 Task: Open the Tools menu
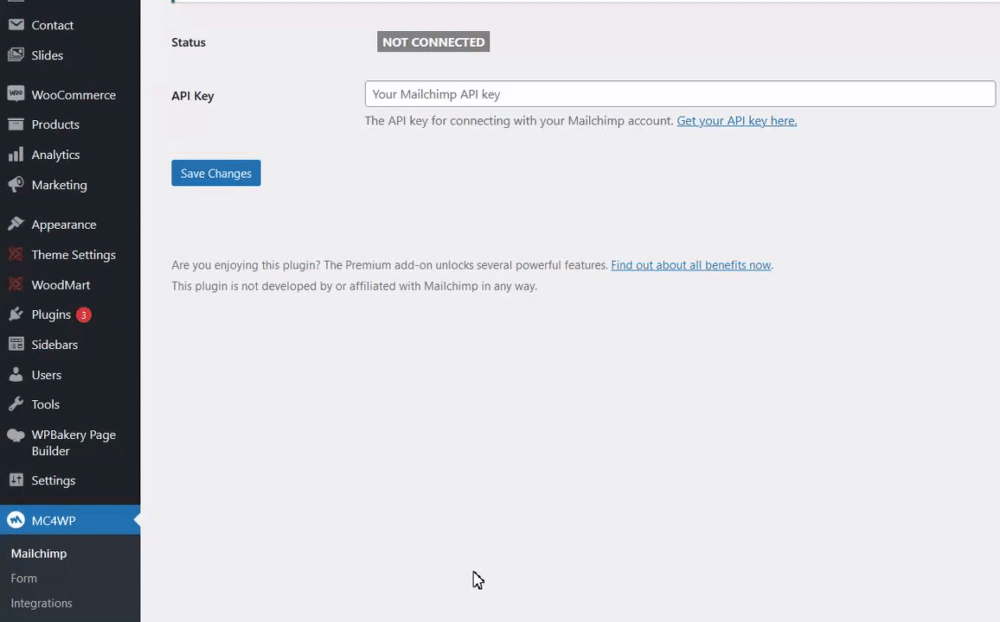tap(45, 404)
